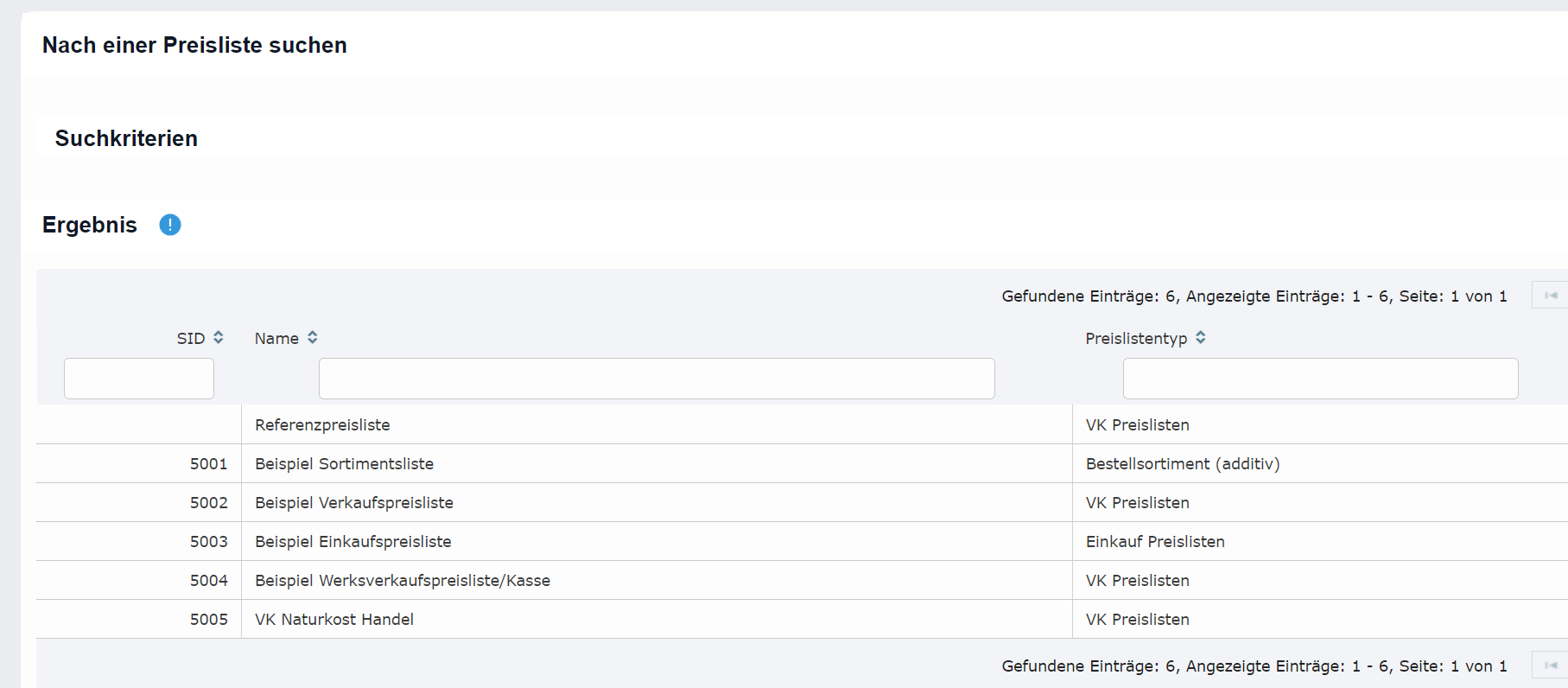Choose the Beispiel Einkaufspreisliste entry
The image size is (1568, 688).
pyautogui.click(x=352, y=542)
